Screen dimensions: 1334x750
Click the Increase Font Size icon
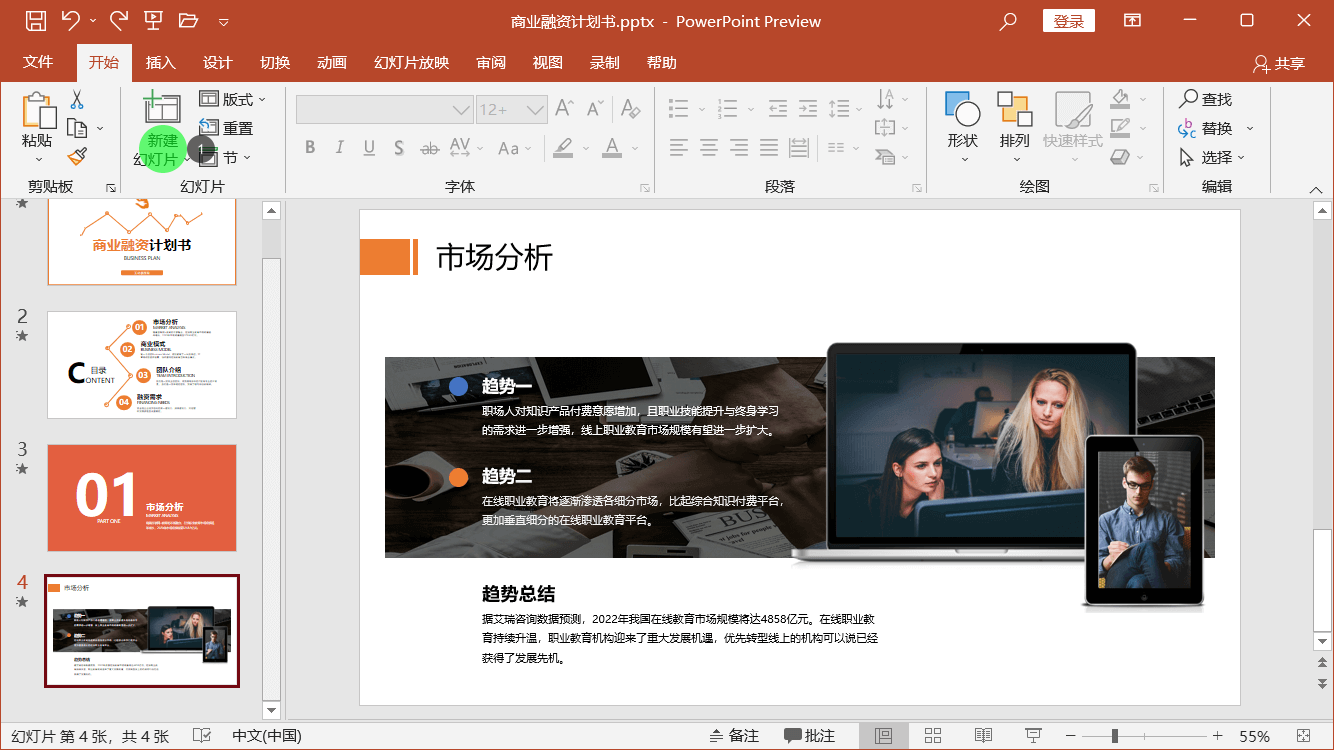click(x=564, y=108)
